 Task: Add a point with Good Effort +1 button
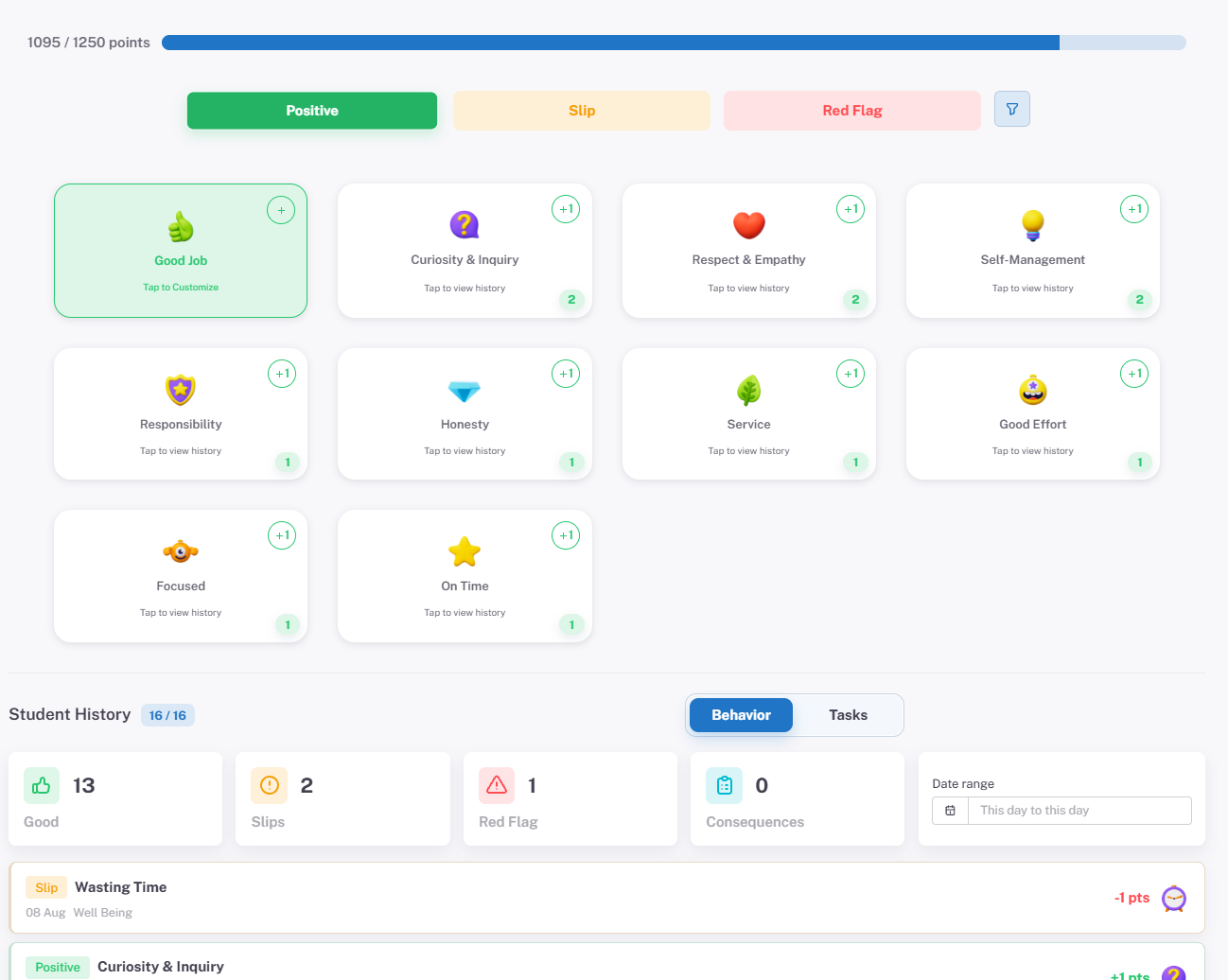pyautogui.click(x=1134, y=374)
